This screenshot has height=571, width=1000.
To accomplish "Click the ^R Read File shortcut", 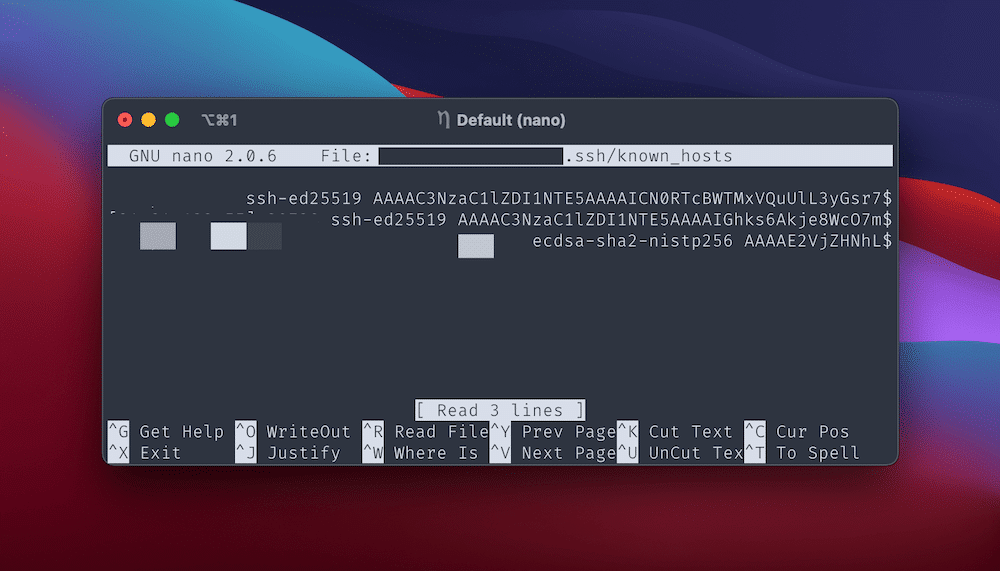I will [425, 432].
